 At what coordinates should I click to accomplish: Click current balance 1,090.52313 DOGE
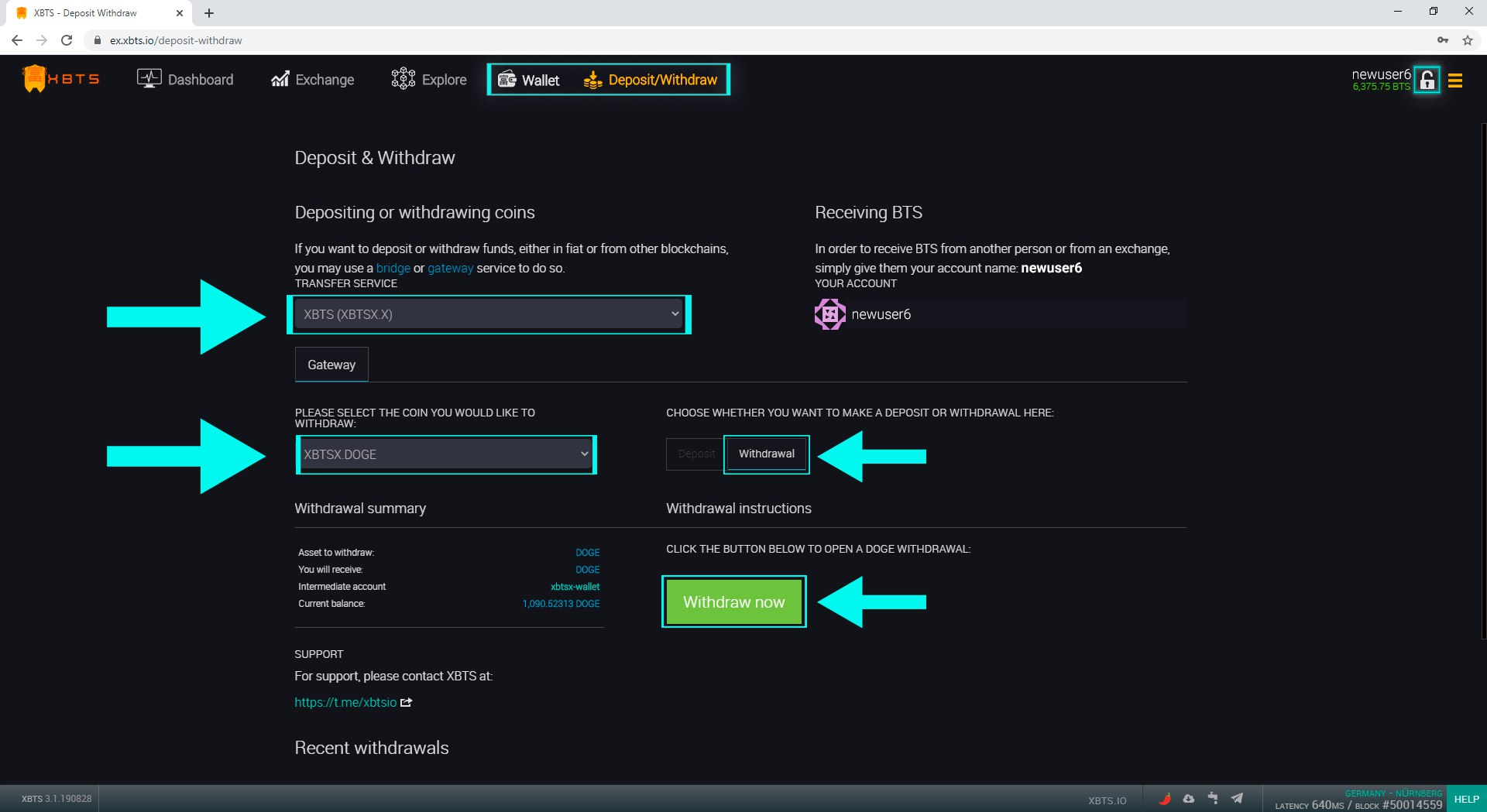561,604
